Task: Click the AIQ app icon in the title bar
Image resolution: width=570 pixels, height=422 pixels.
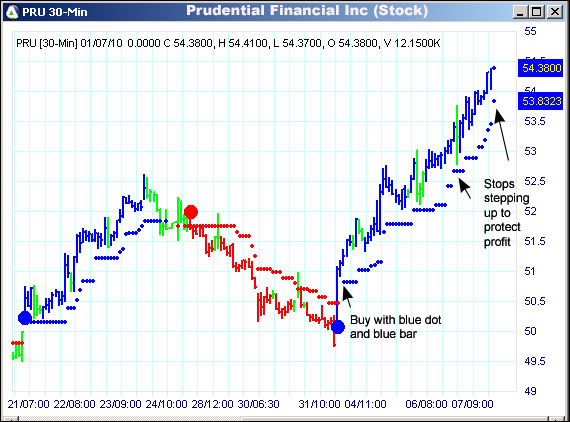Action: [x=12, y=12]
